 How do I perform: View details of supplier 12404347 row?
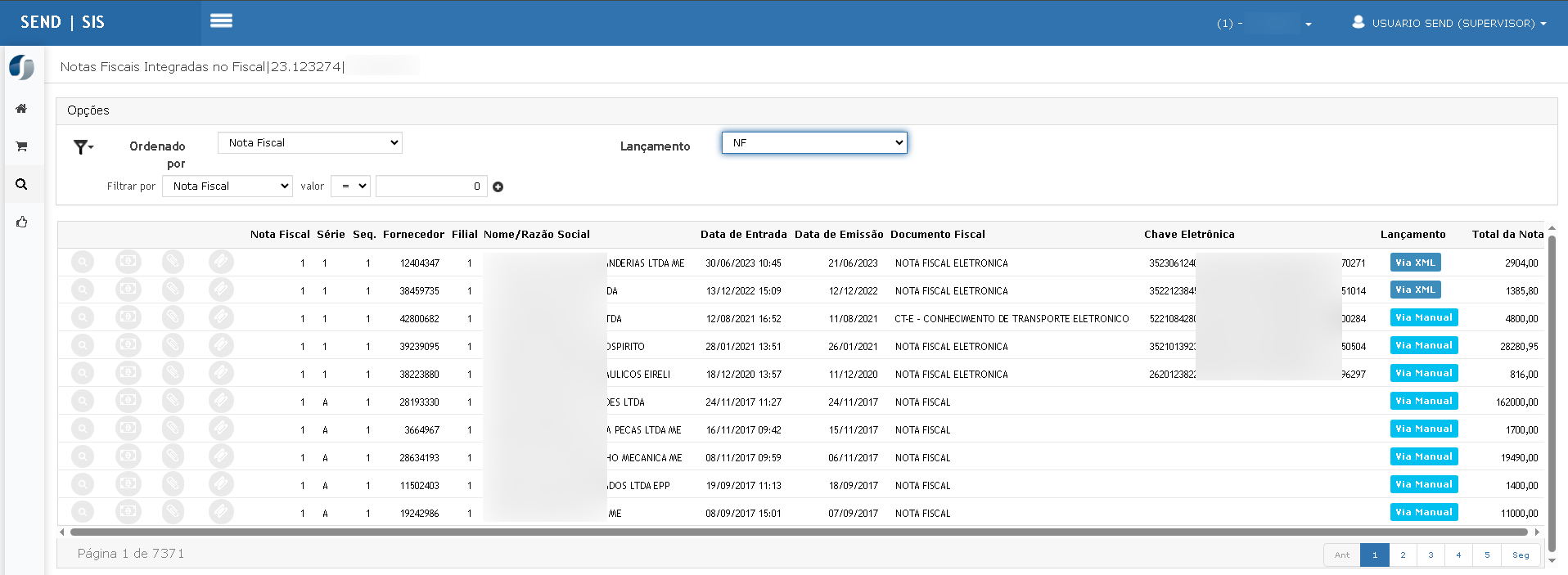pos(83,263)
